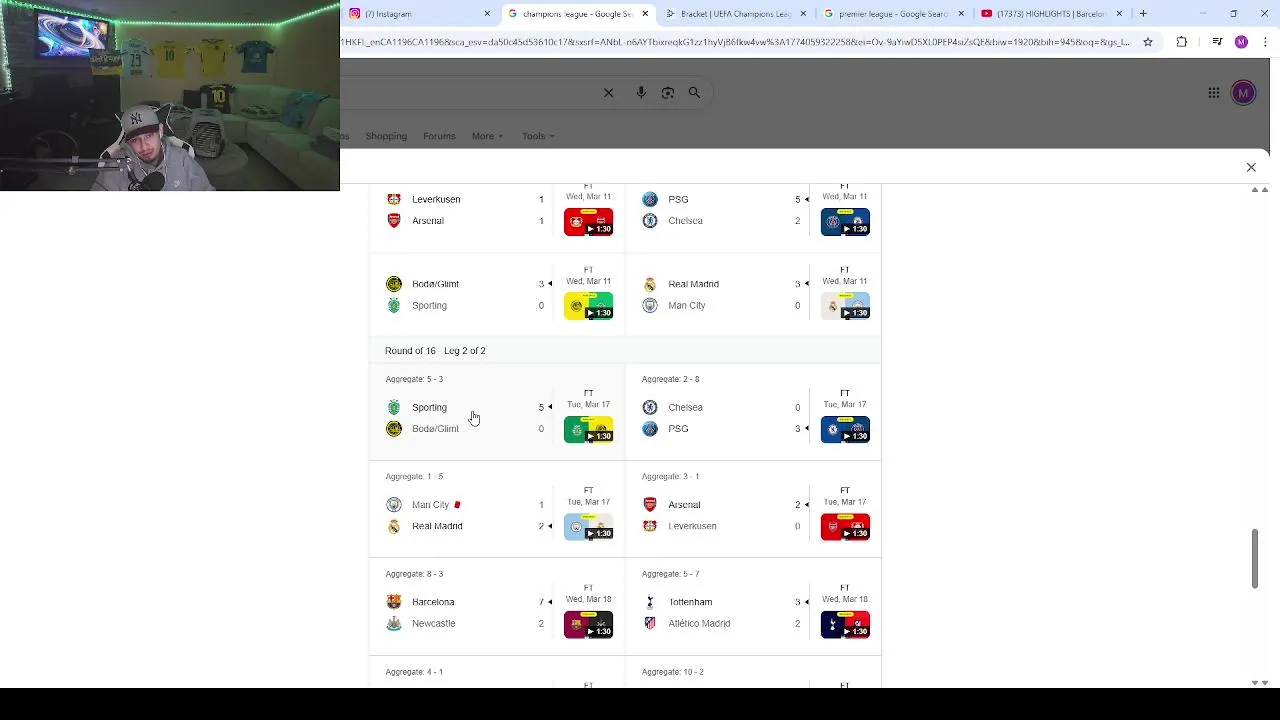The height and width of the screenshot is (720, 1280).
Task: Click Arsenal crest in Aggregate 3-1 match
Action: [x=650, y=505]
